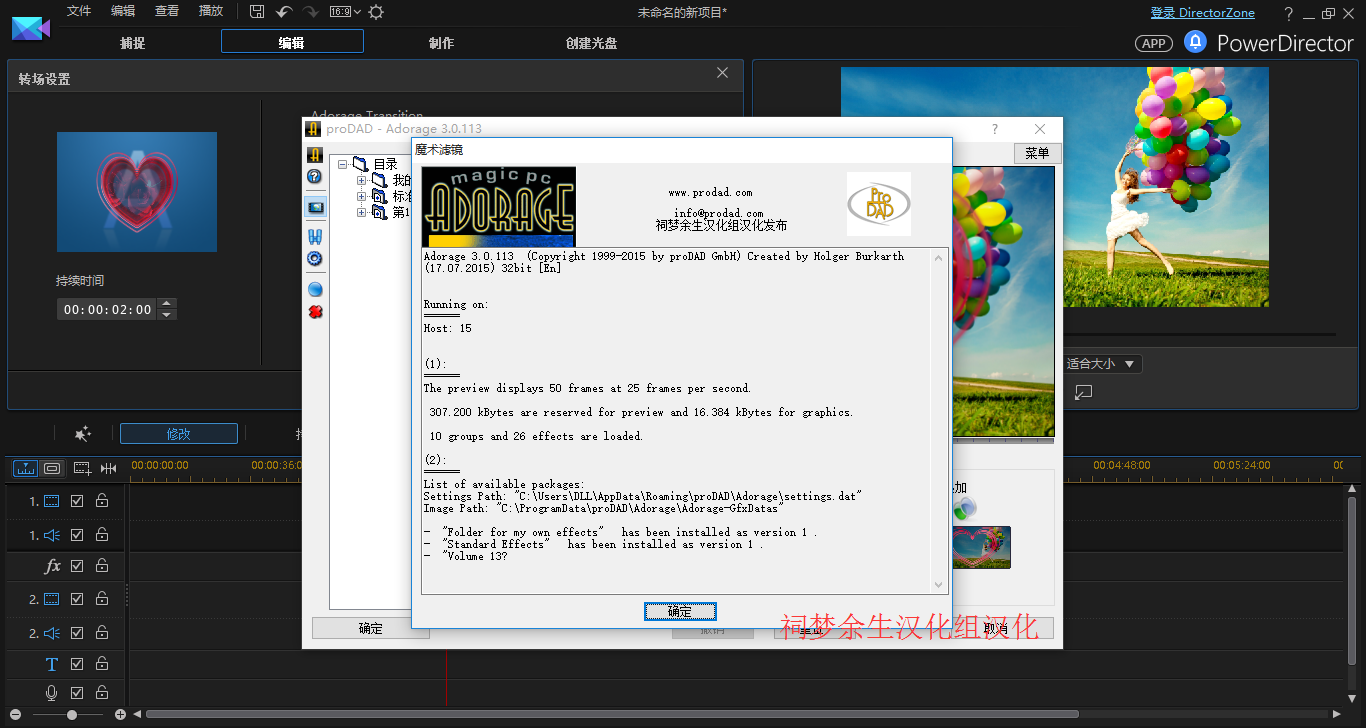Click the audio track 2 speaker icon
This screenshot has height=728, width=1366.
pyautogui.click(x=52, y=633)
